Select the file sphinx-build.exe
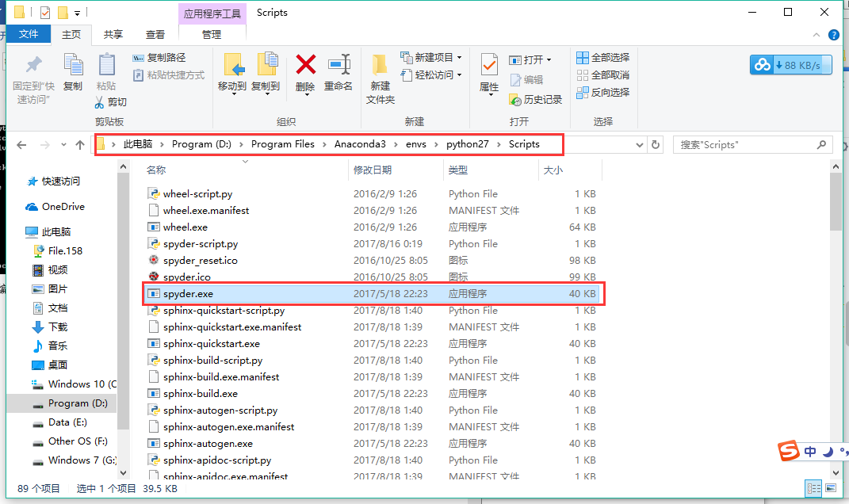The width and height of the screenshot is (849, 504). 200,394
